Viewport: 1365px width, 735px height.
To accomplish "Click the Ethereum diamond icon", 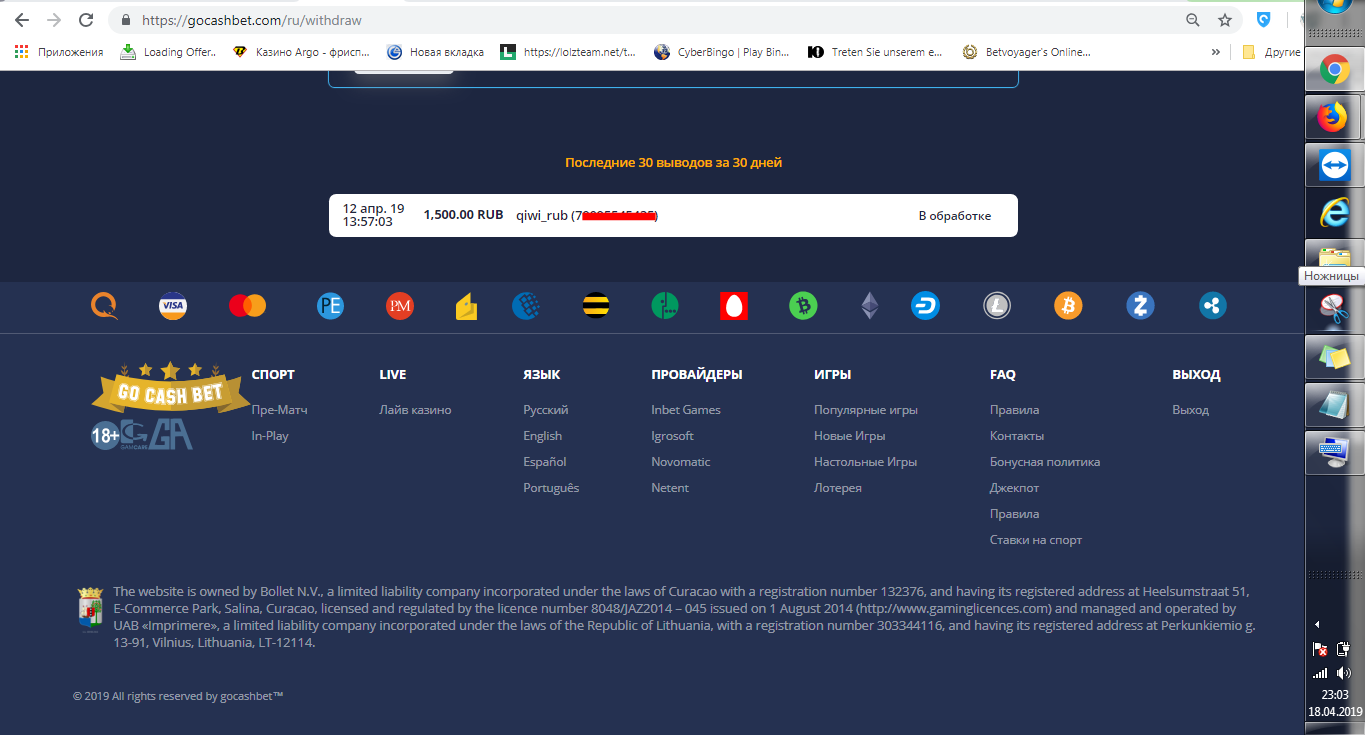I will point(870,306).
